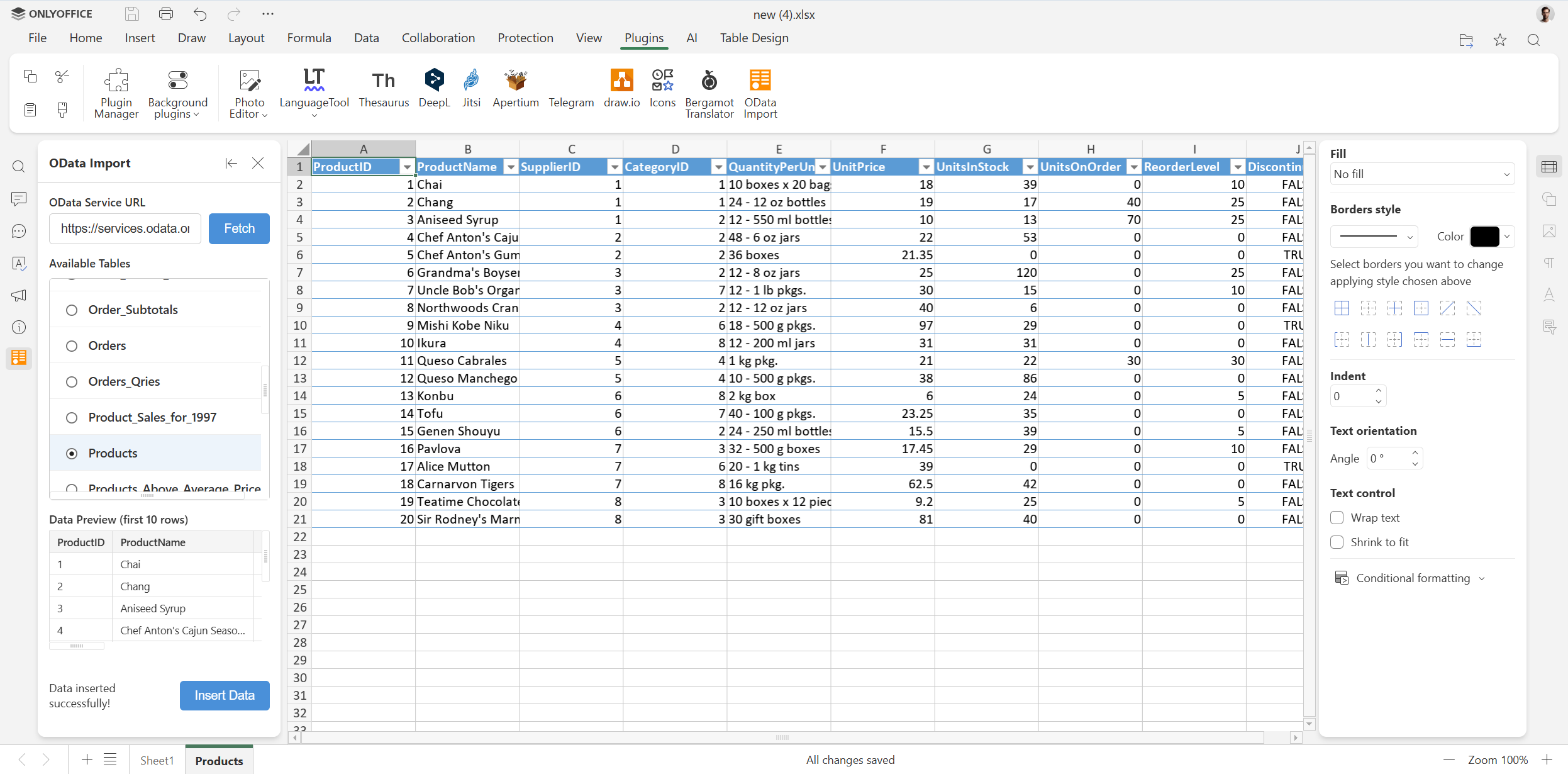Screen dimensions: 1568x774
Task: Open the No fill dropdown
Action: pyautogui.click(x=1421, y=174)
